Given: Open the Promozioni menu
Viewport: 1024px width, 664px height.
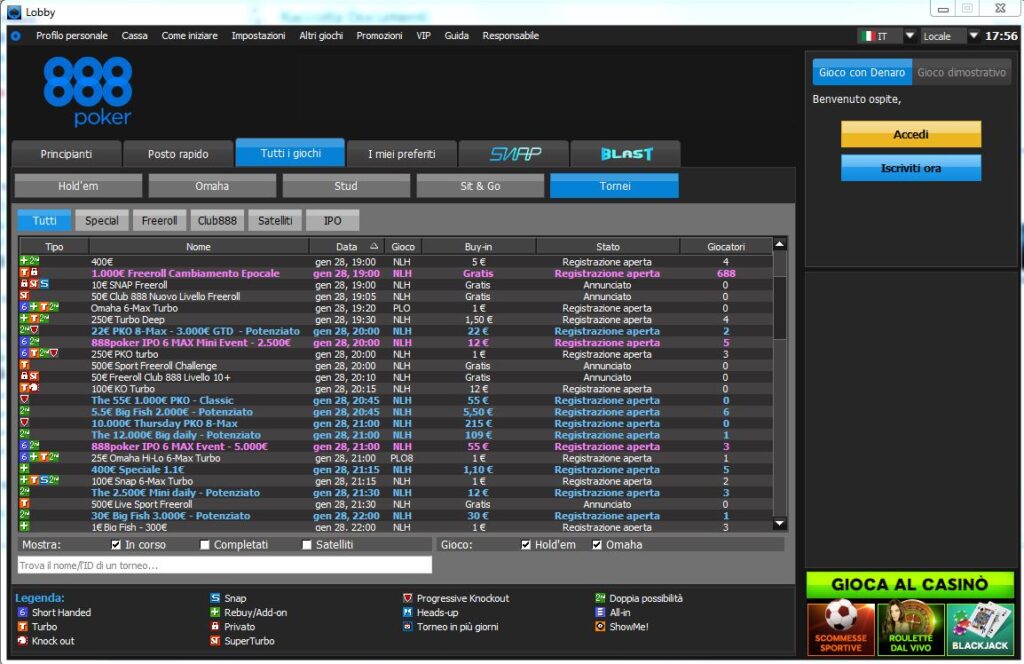Looking at the screenshot, I should 379,36.
